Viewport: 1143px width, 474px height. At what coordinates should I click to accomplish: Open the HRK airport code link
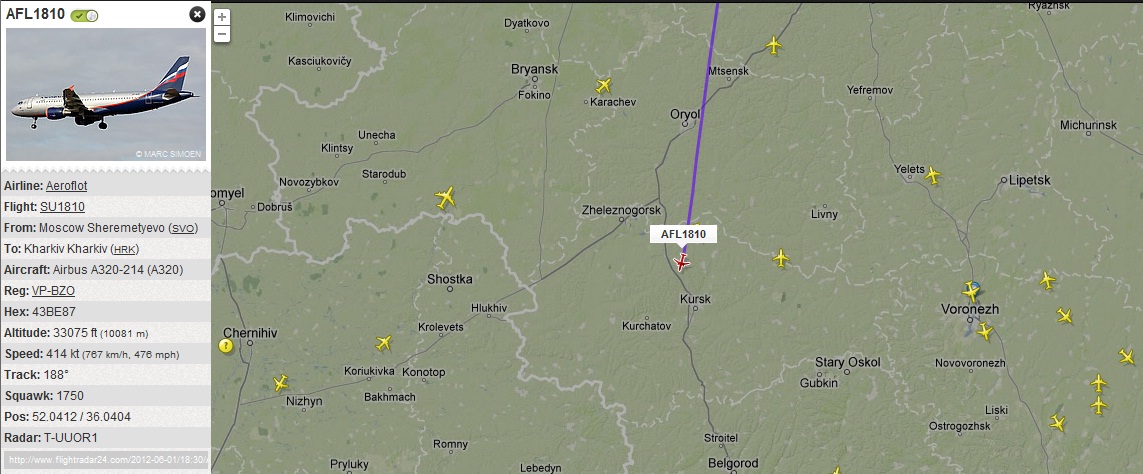pyautogui.click(x=125, y=249)
